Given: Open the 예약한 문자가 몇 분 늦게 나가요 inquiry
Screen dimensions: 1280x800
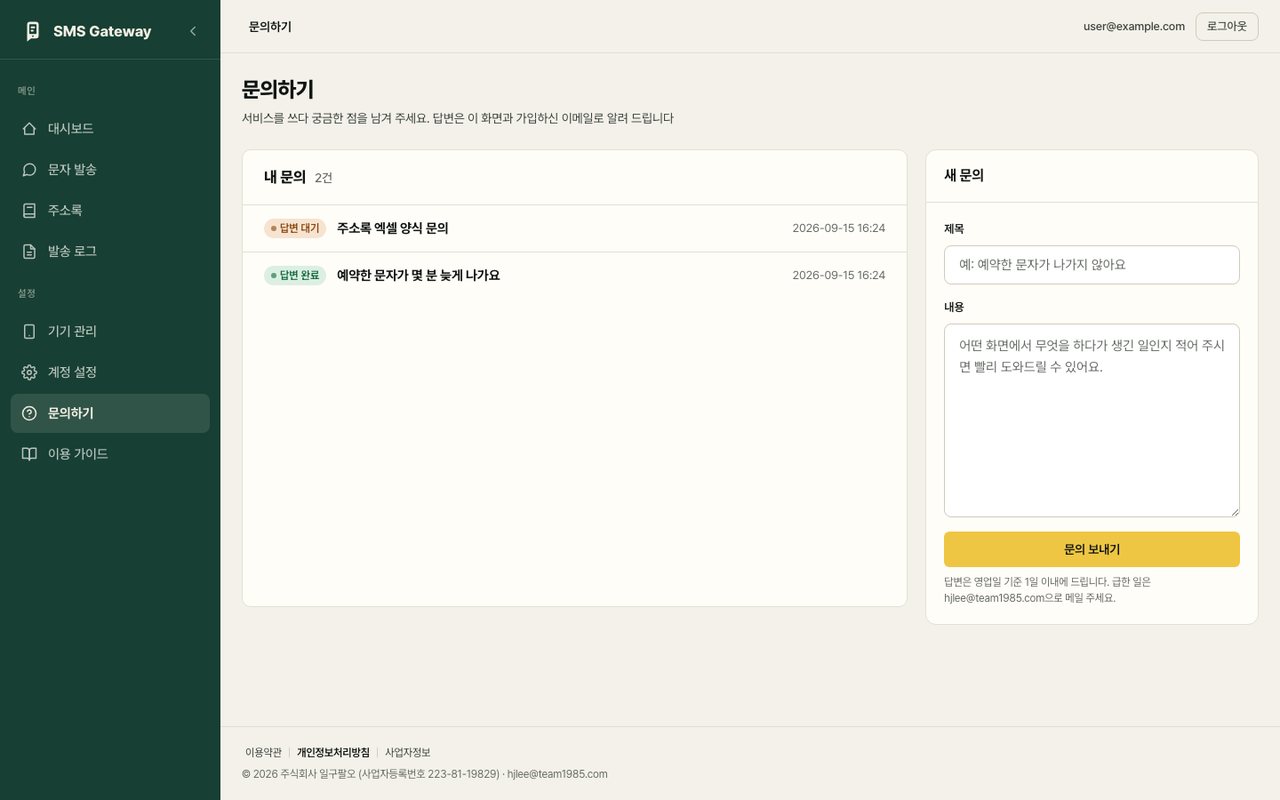Looking at the screenshot, I should (574, 275).
